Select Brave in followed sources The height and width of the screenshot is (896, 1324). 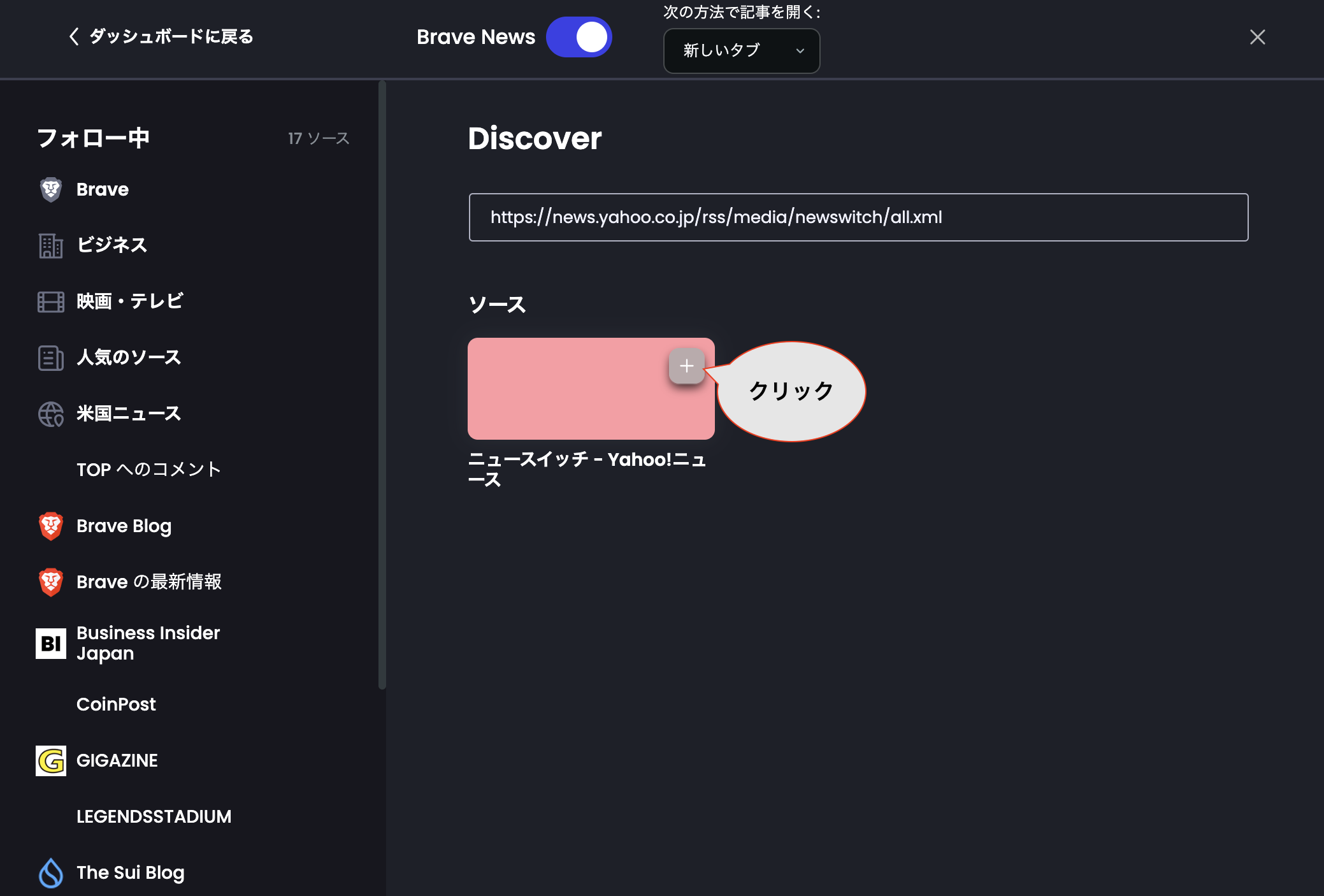103,189
